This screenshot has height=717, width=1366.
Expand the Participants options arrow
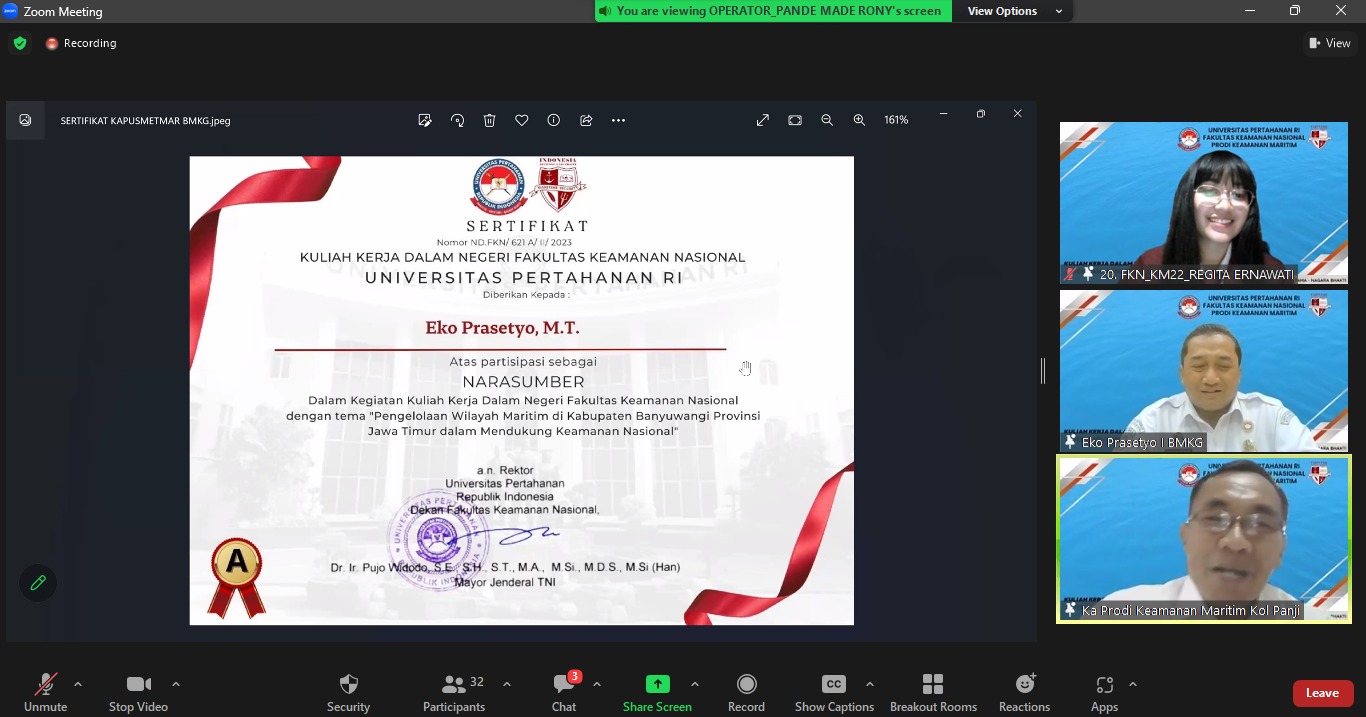(x=507, y=685)
